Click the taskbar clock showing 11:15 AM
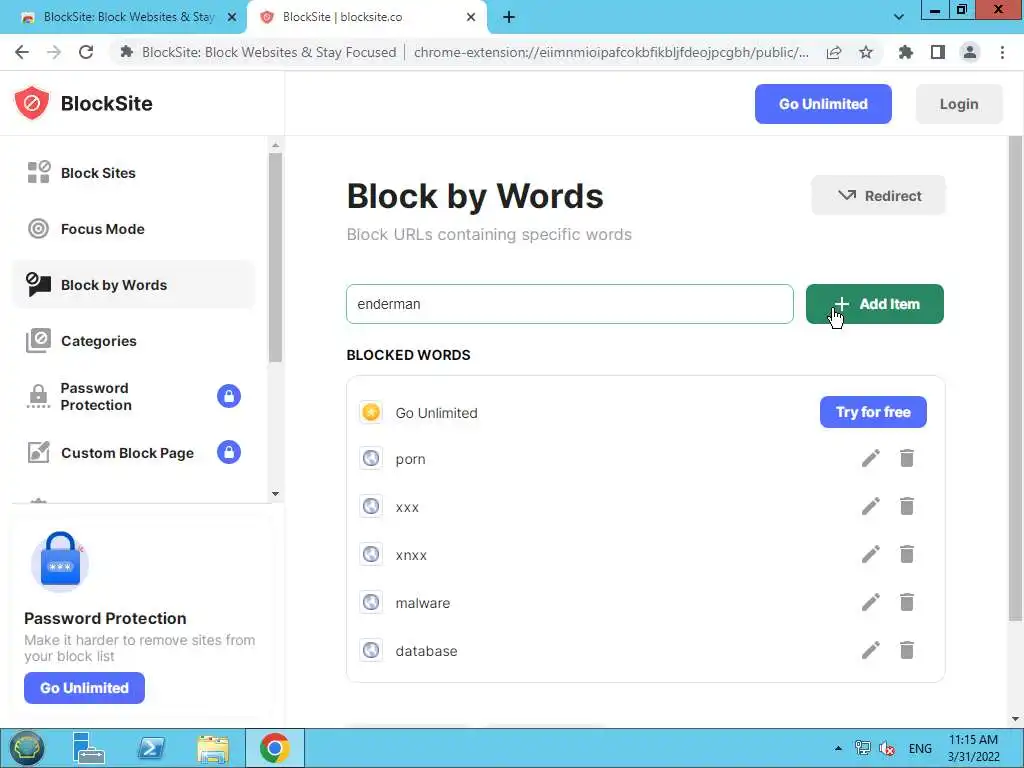Viewport: 1024px width, 768px height. [973, 748]
